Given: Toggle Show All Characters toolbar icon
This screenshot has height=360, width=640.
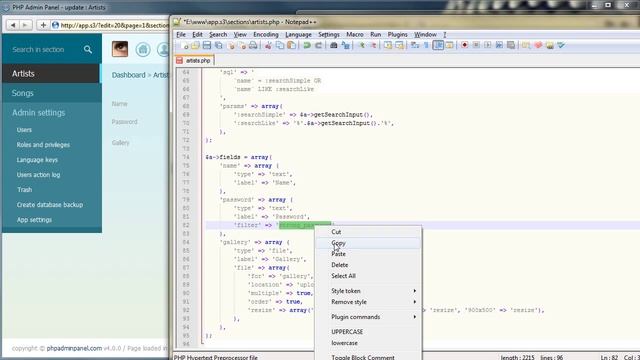Looking at the screenshot, I should pyautogui.click(x=426, y=45).
